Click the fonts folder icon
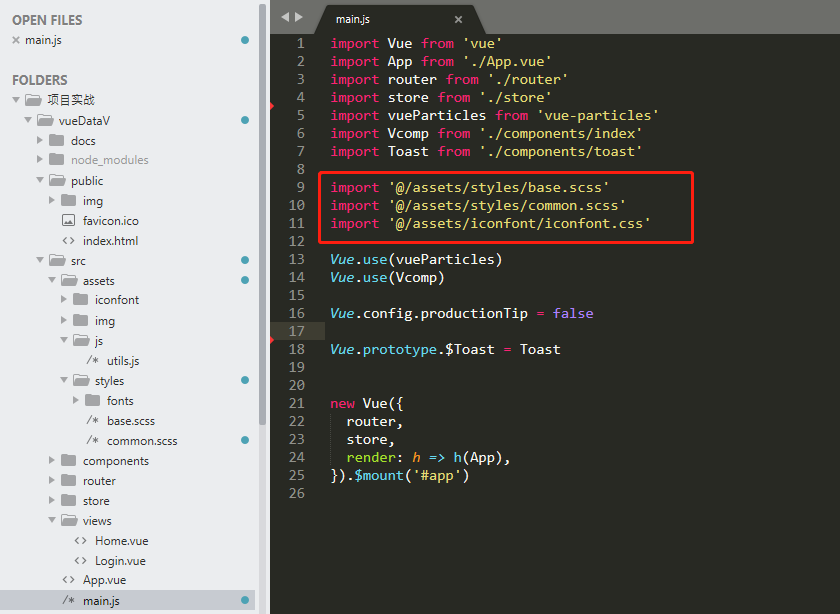Screen dimensions: 840x614 93,400
